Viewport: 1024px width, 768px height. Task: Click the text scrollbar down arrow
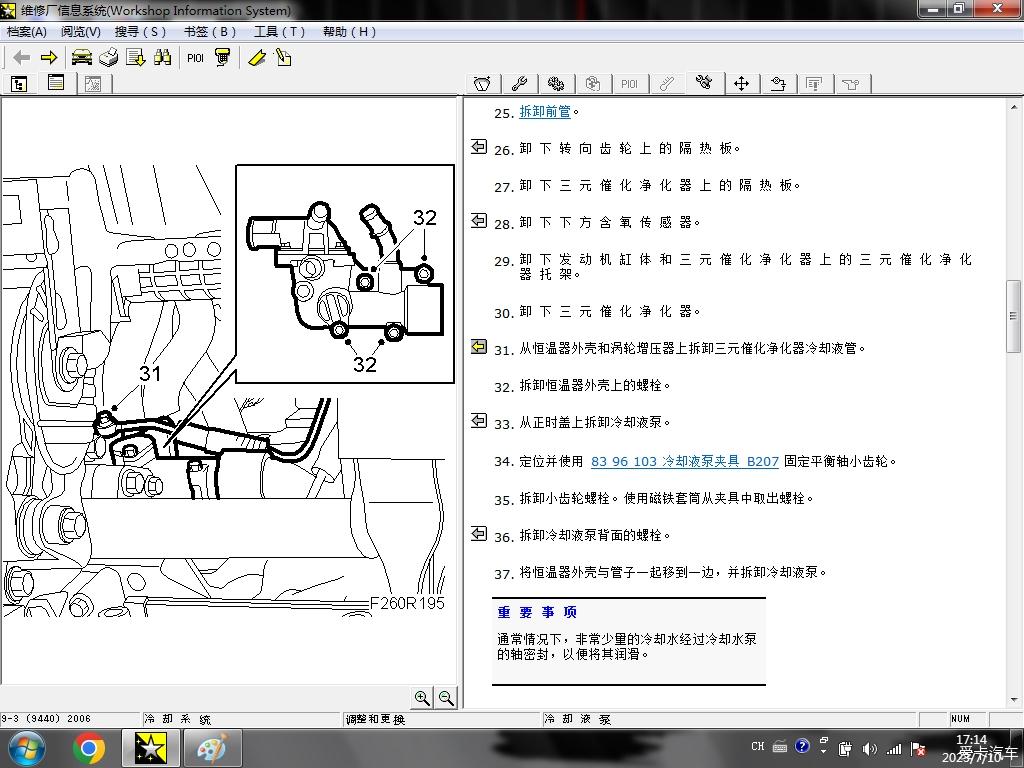coord(1014,699)
